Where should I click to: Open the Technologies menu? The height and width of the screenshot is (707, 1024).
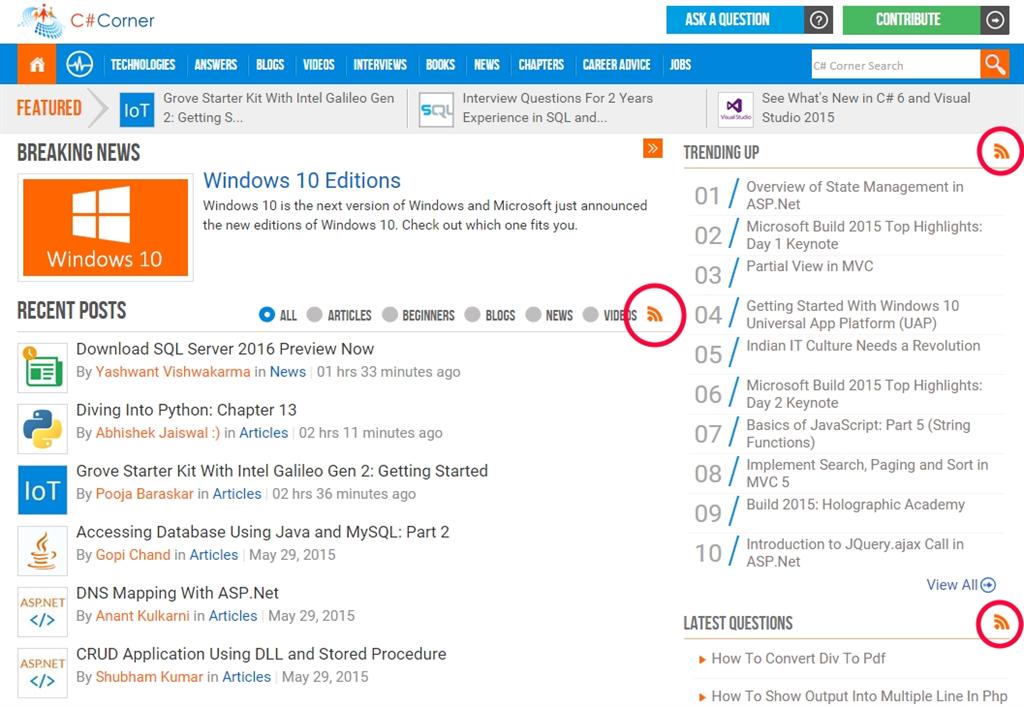pos(142,65)
